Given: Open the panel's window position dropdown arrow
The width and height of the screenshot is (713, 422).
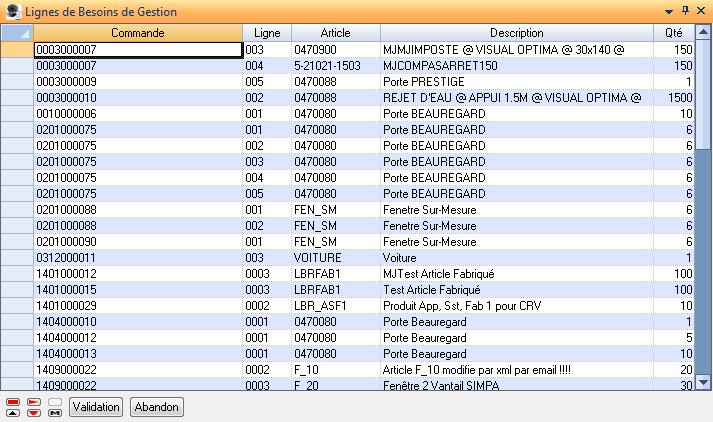Looking at the screenshot, I should (x=669, y=11).
